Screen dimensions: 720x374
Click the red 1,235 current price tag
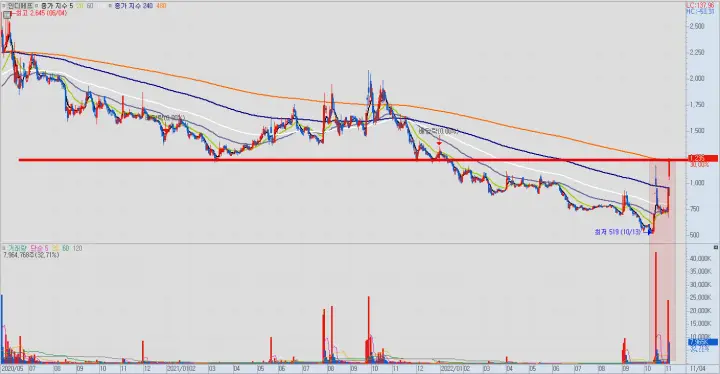pyautogui.click(x=703, y=159)
